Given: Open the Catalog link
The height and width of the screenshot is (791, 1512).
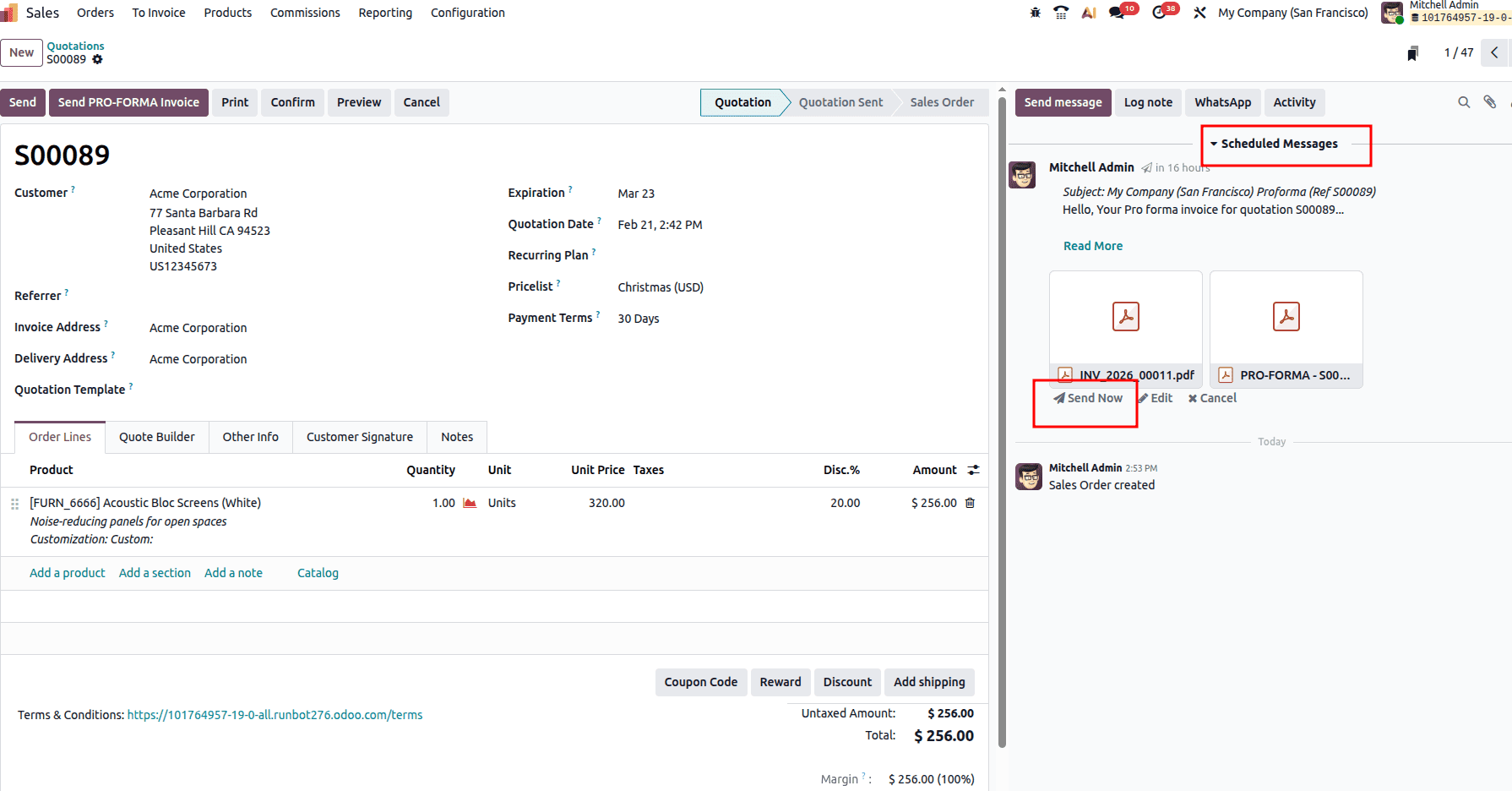Looking at the screenshot, I should click(318, 573).
